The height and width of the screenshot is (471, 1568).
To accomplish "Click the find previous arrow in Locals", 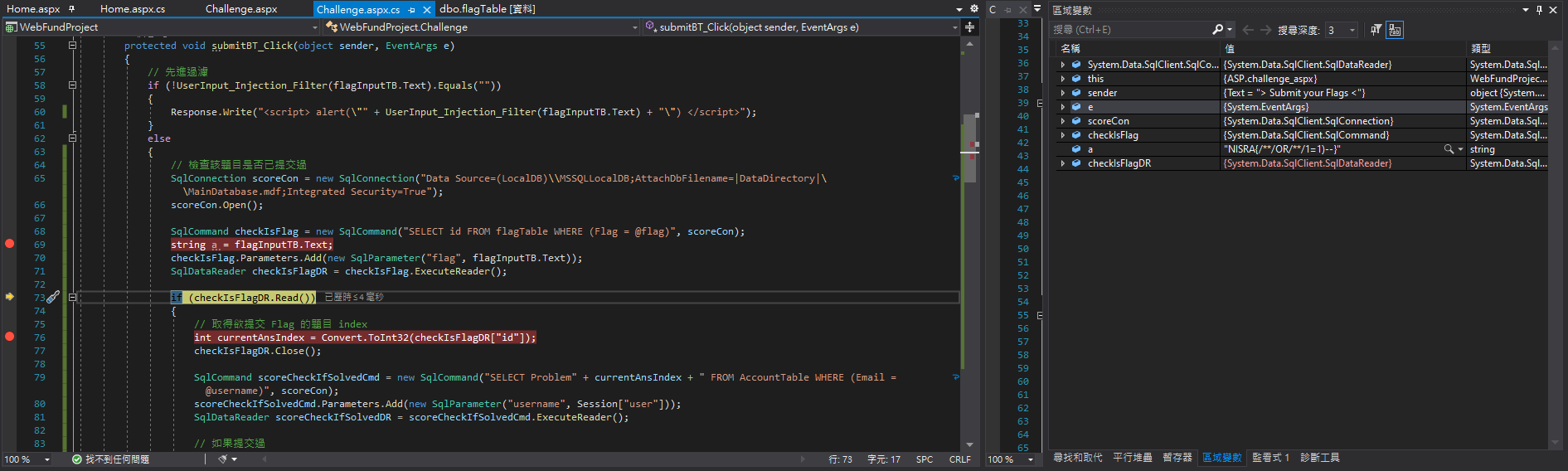I will coord(1248,30).
